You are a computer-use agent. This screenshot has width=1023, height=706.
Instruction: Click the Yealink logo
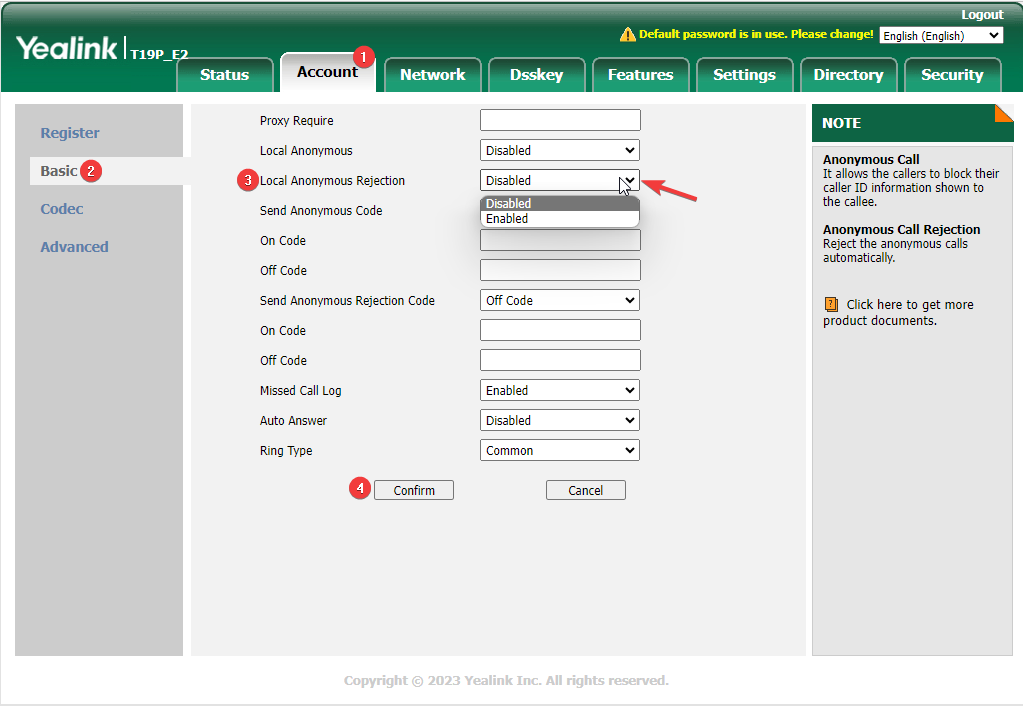tap(67, 47)
